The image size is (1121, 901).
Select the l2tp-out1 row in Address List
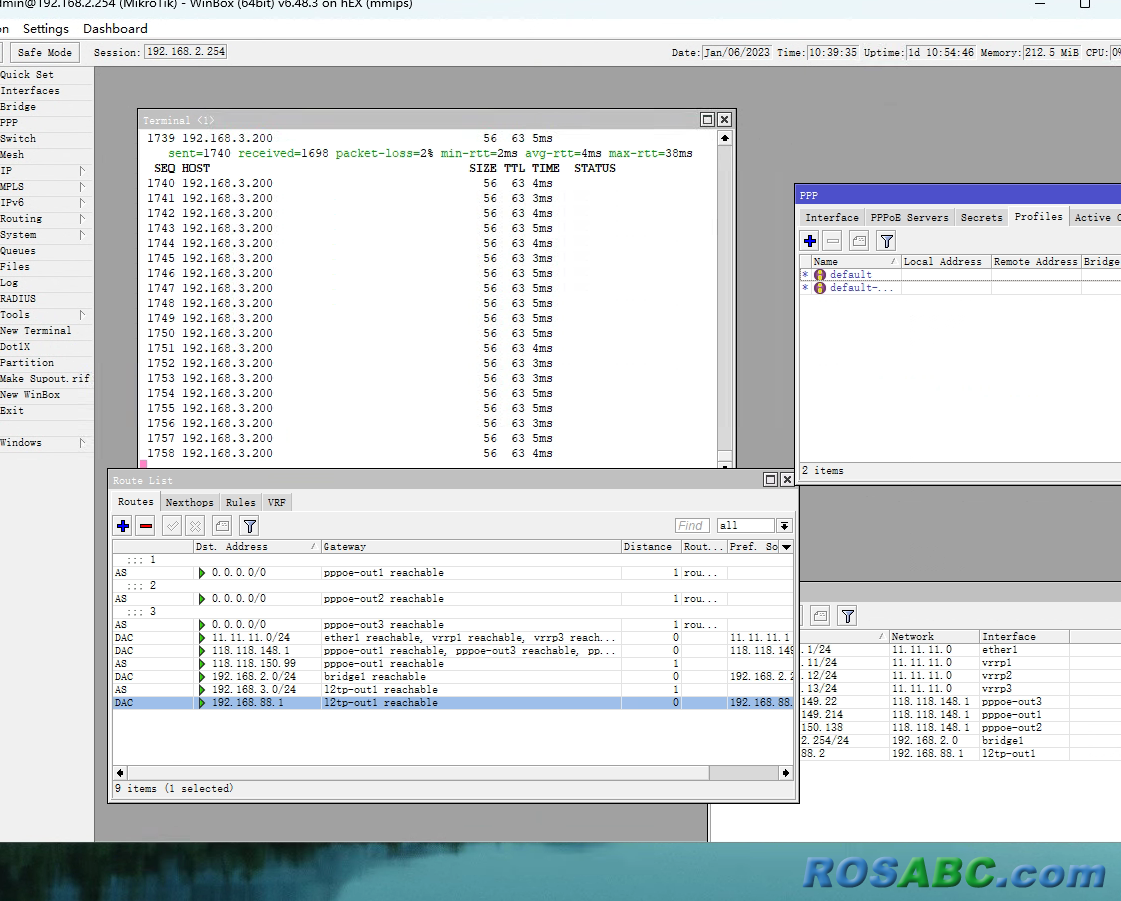click(x=960, y=754)
